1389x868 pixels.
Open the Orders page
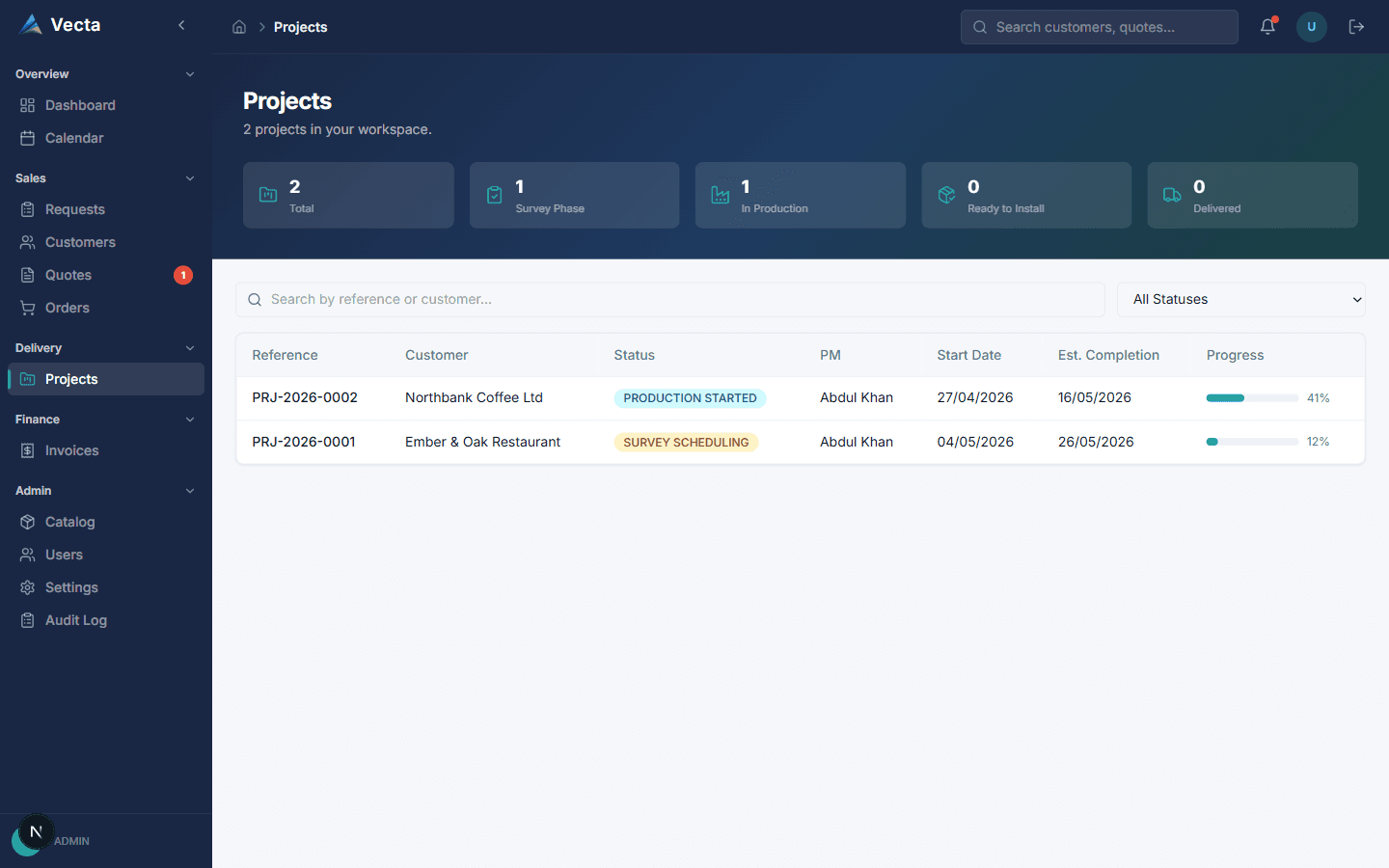pos(106,308)
